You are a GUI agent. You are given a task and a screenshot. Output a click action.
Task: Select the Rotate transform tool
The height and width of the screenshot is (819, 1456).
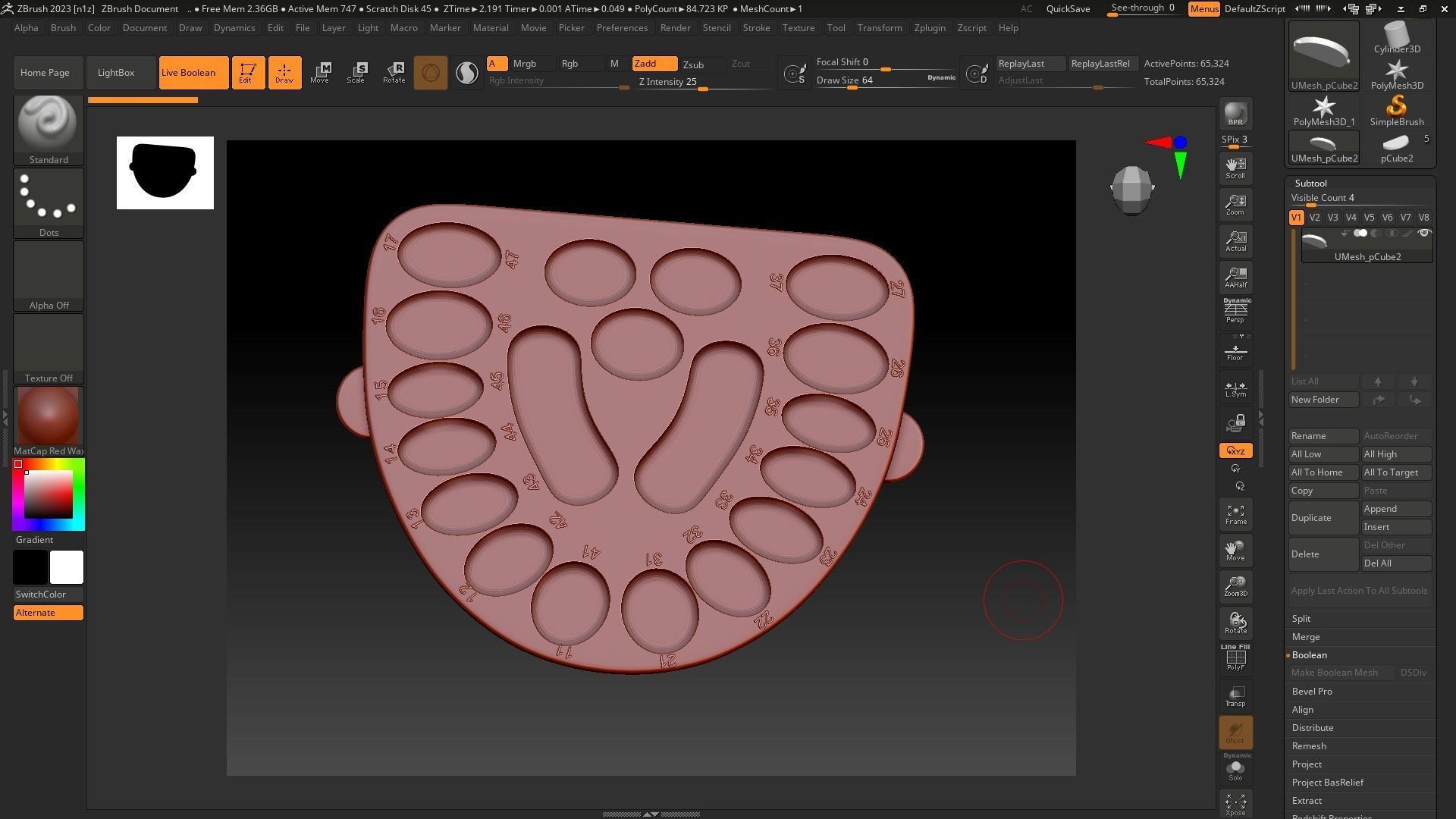coord(394,72)
